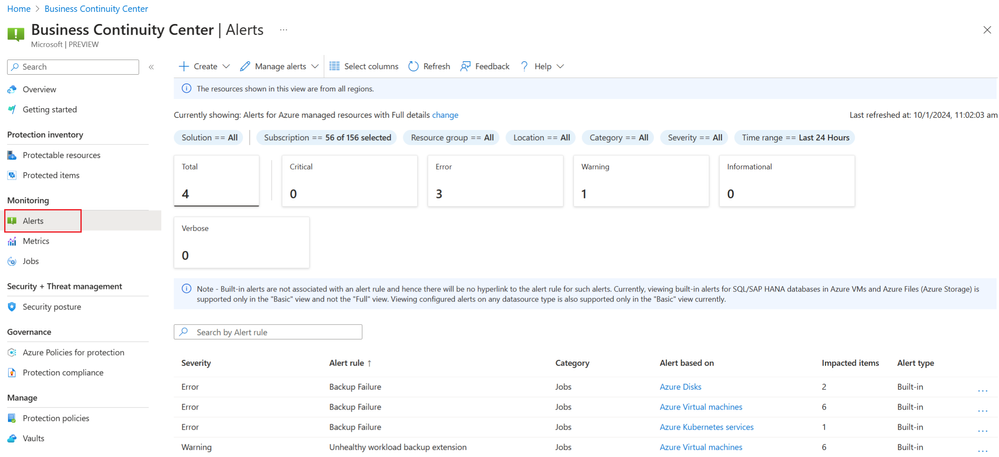Sort by the Impacted items column header
This screenshot has width=999, height=457.
[x=851, y=363]
